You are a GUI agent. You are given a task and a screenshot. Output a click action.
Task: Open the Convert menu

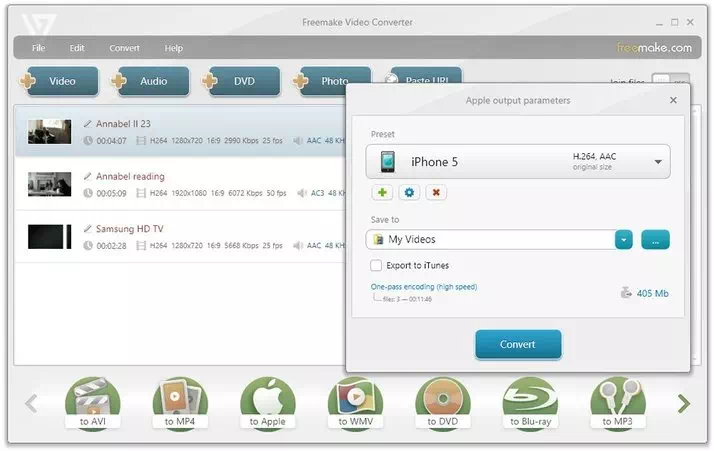click(124, 48)
